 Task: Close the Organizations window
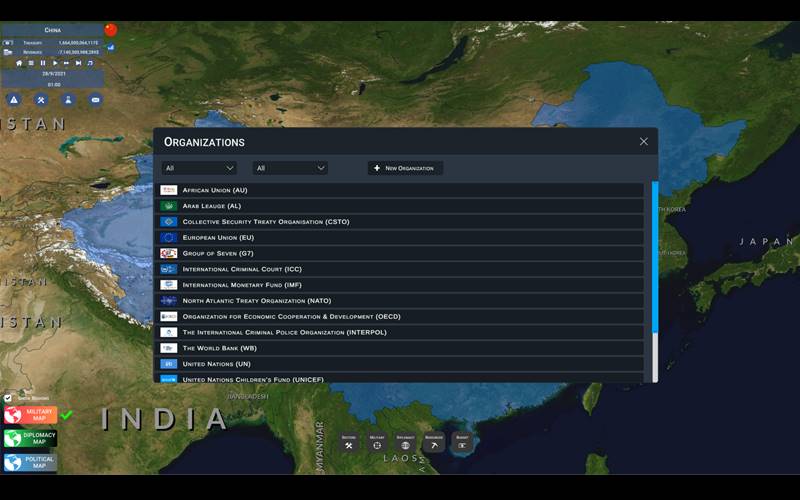[644, 142]
